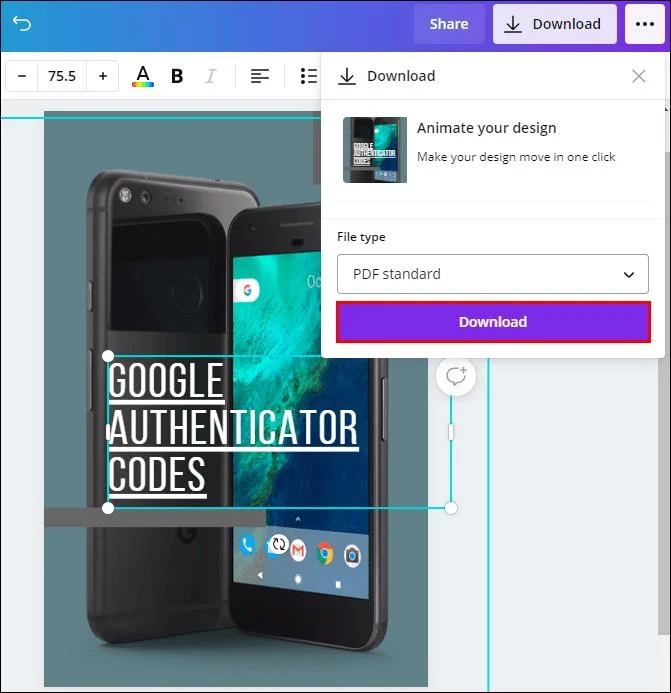Decrease font size with minus button

(x=22, y=76)
